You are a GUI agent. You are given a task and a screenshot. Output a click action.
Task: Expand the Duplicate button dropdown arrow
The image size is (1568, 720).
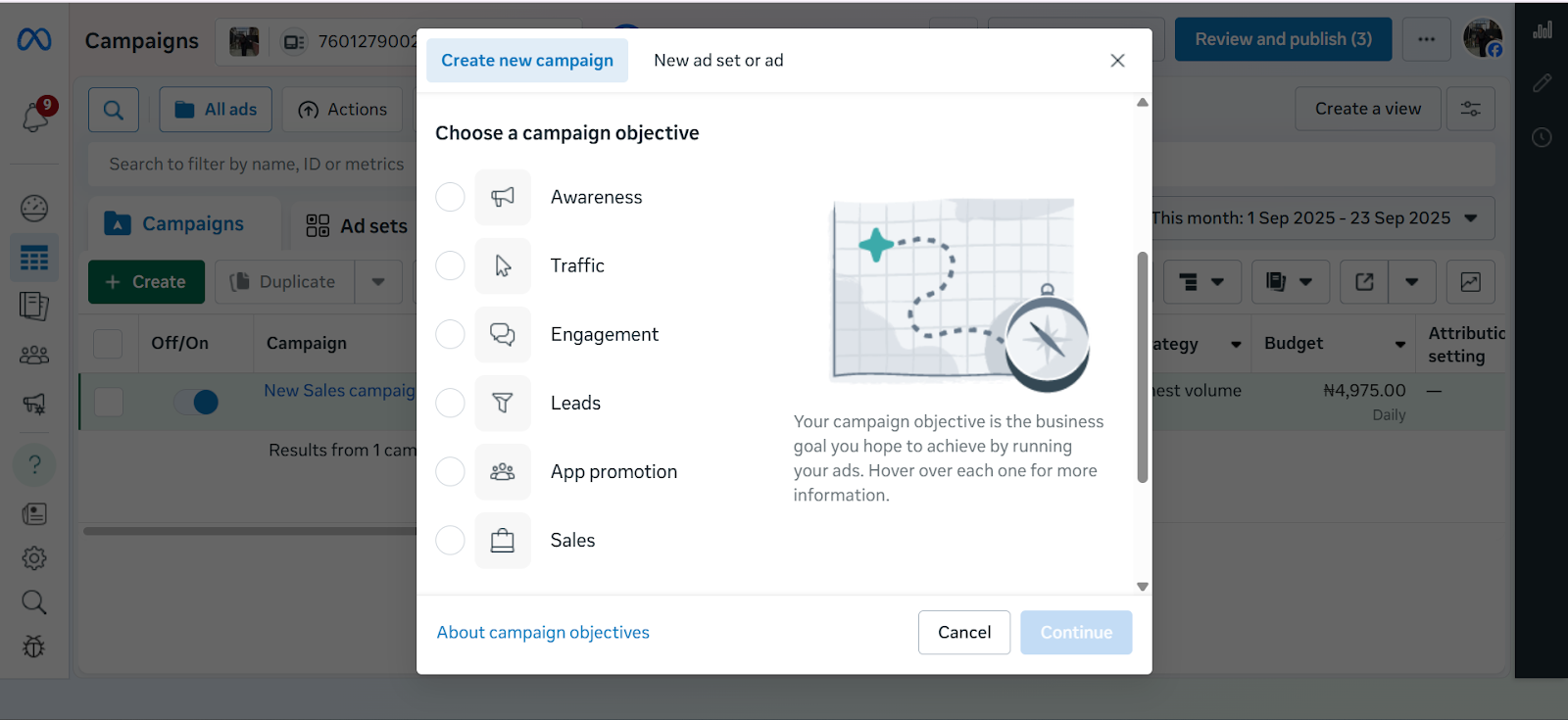378,281
